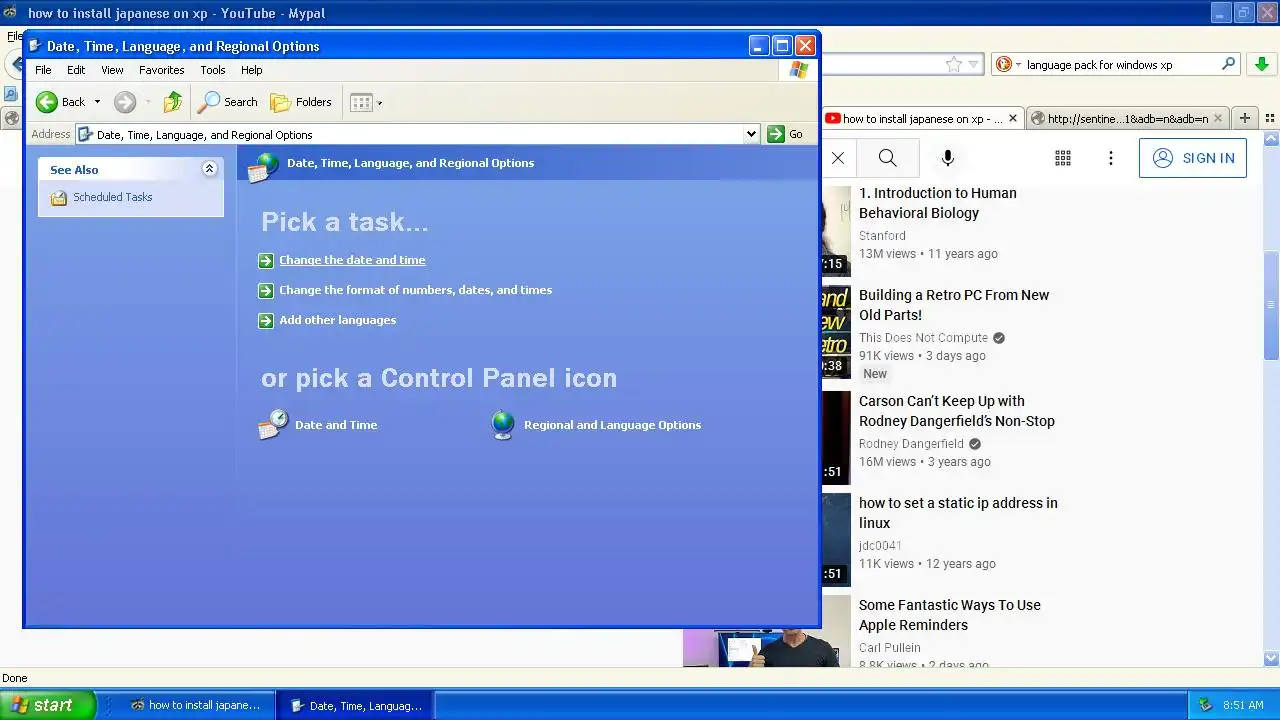Close the sentine... browser tab
The height and width of the screenshot is (720, 1280).
[x=1217, y=118]
